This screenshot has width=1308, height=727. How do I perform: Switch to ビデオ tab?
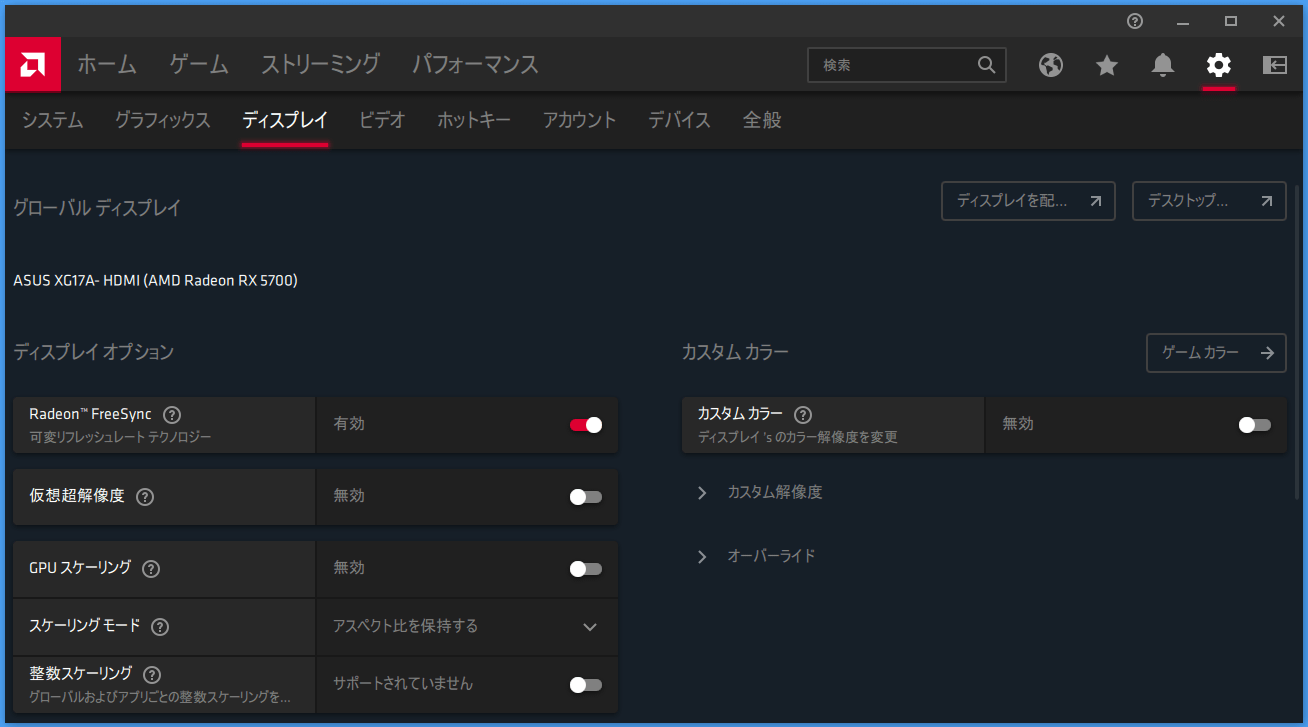(x=383, y=120)
